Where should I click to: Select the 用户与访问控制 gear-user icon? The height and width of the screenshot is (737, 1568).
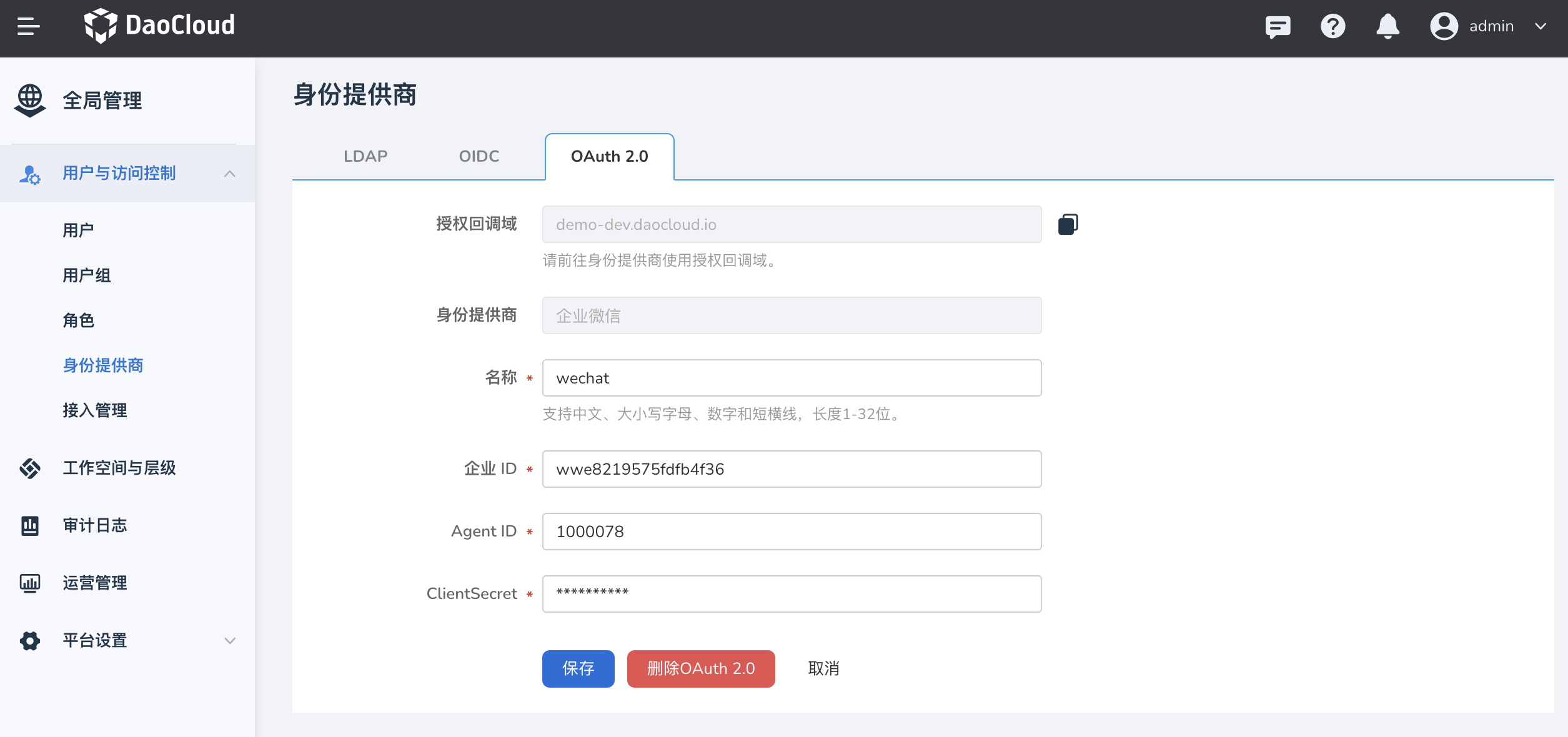click(30, 174)
